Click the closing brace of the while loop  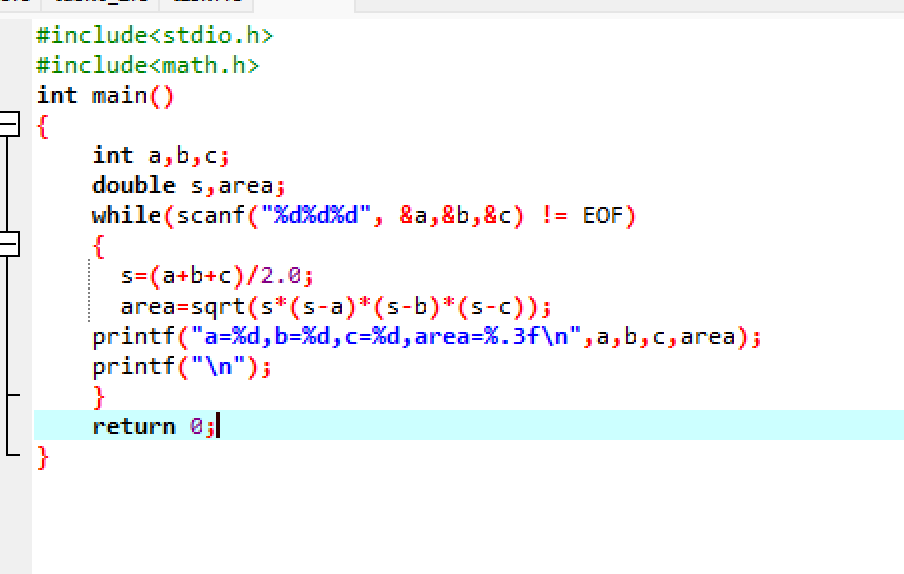(x=99, y=397)
